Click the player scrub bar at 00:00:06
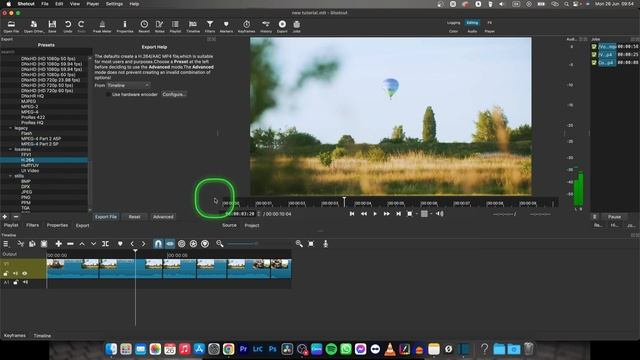This screenshot has width=640, height=360. click(x=429, y=203)
